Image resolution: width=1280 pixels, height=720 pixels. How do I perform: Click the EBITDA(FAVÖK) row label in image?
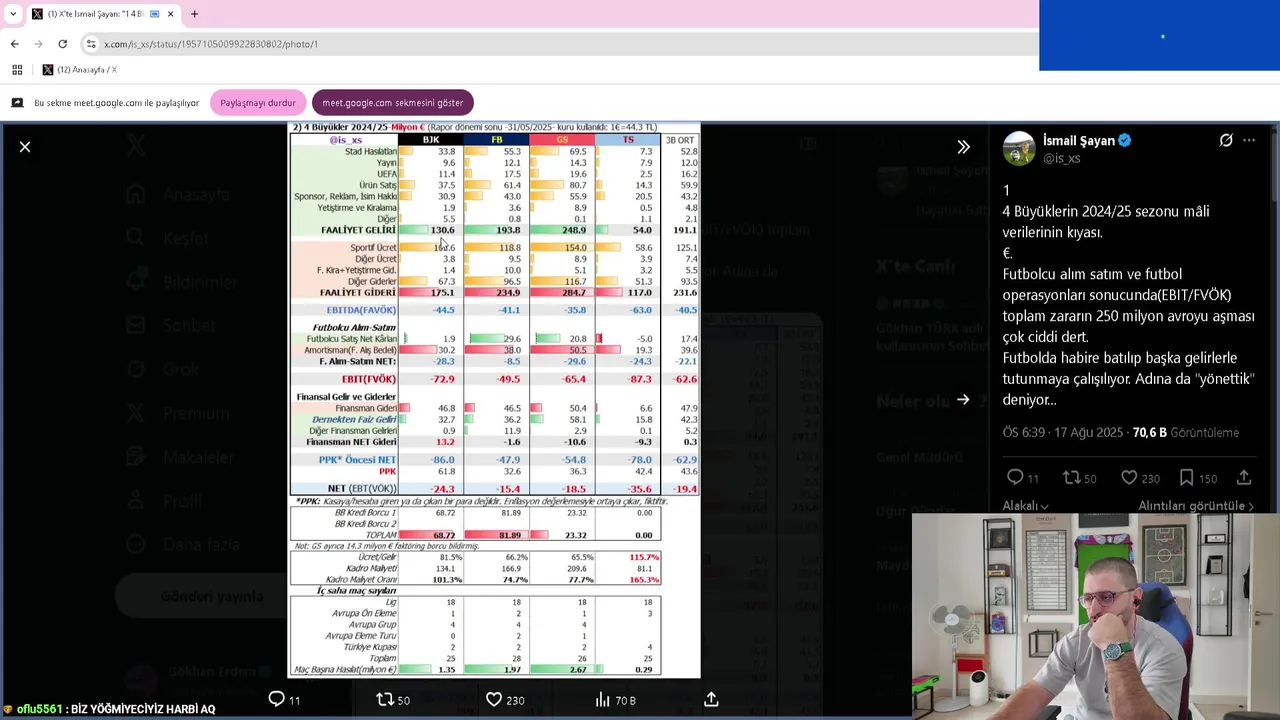click(361, 310)
